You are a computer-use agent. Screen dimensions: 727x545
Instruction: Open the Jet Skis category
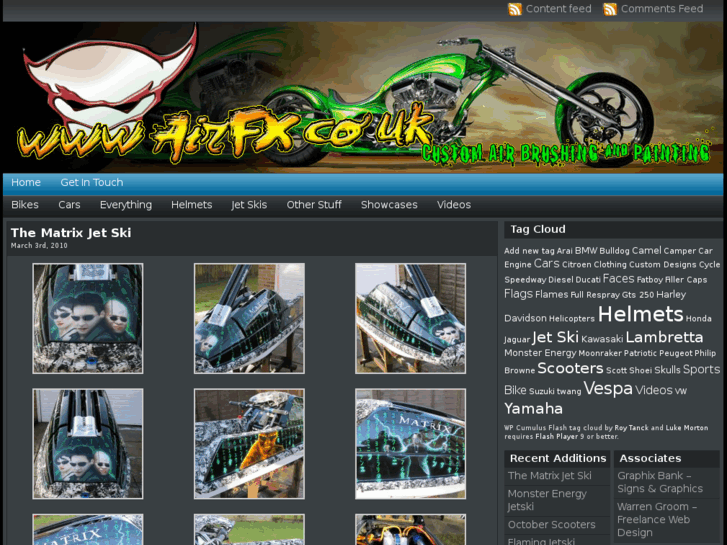249,205
